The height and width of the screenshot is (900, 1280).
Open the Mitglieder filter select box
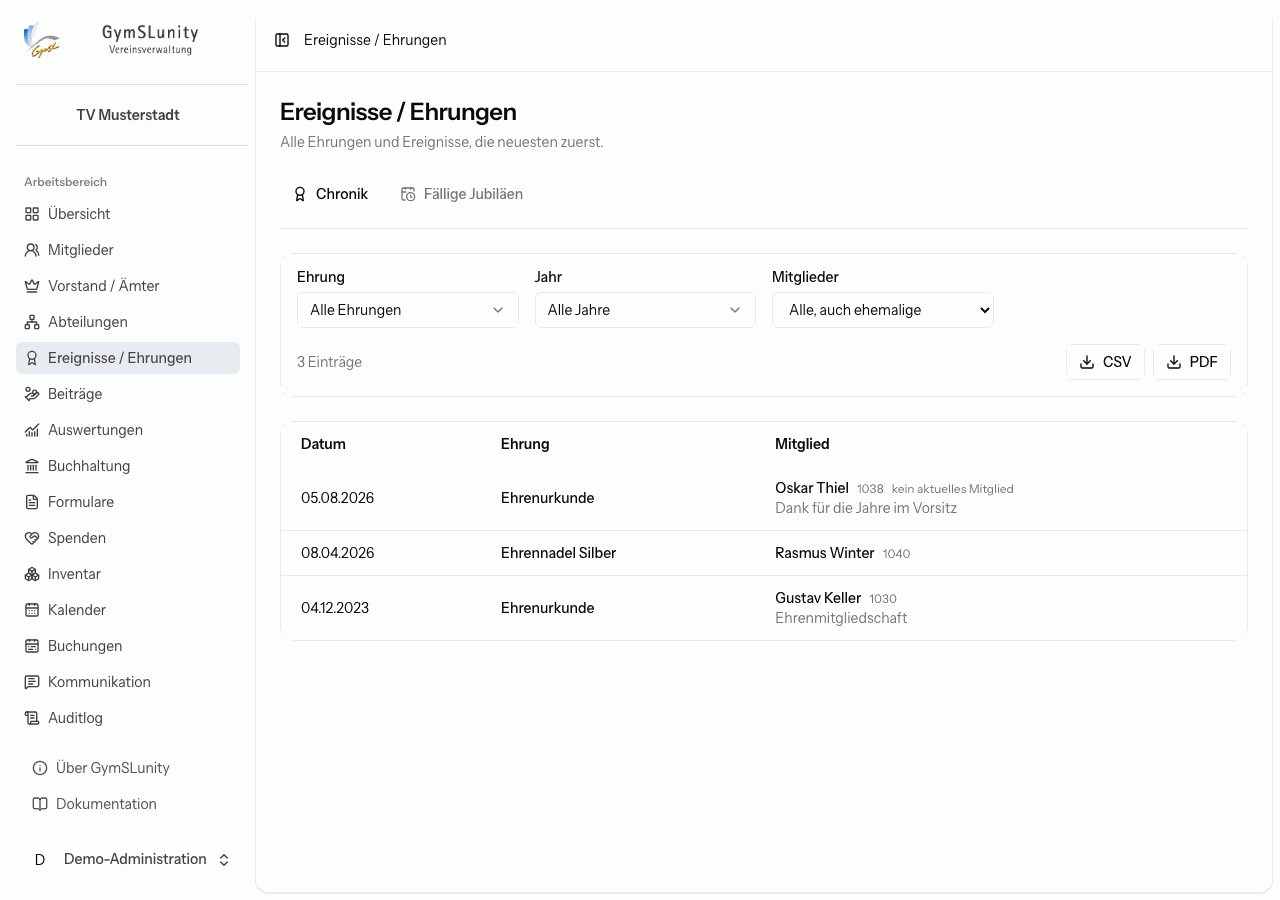click(883, 310)
